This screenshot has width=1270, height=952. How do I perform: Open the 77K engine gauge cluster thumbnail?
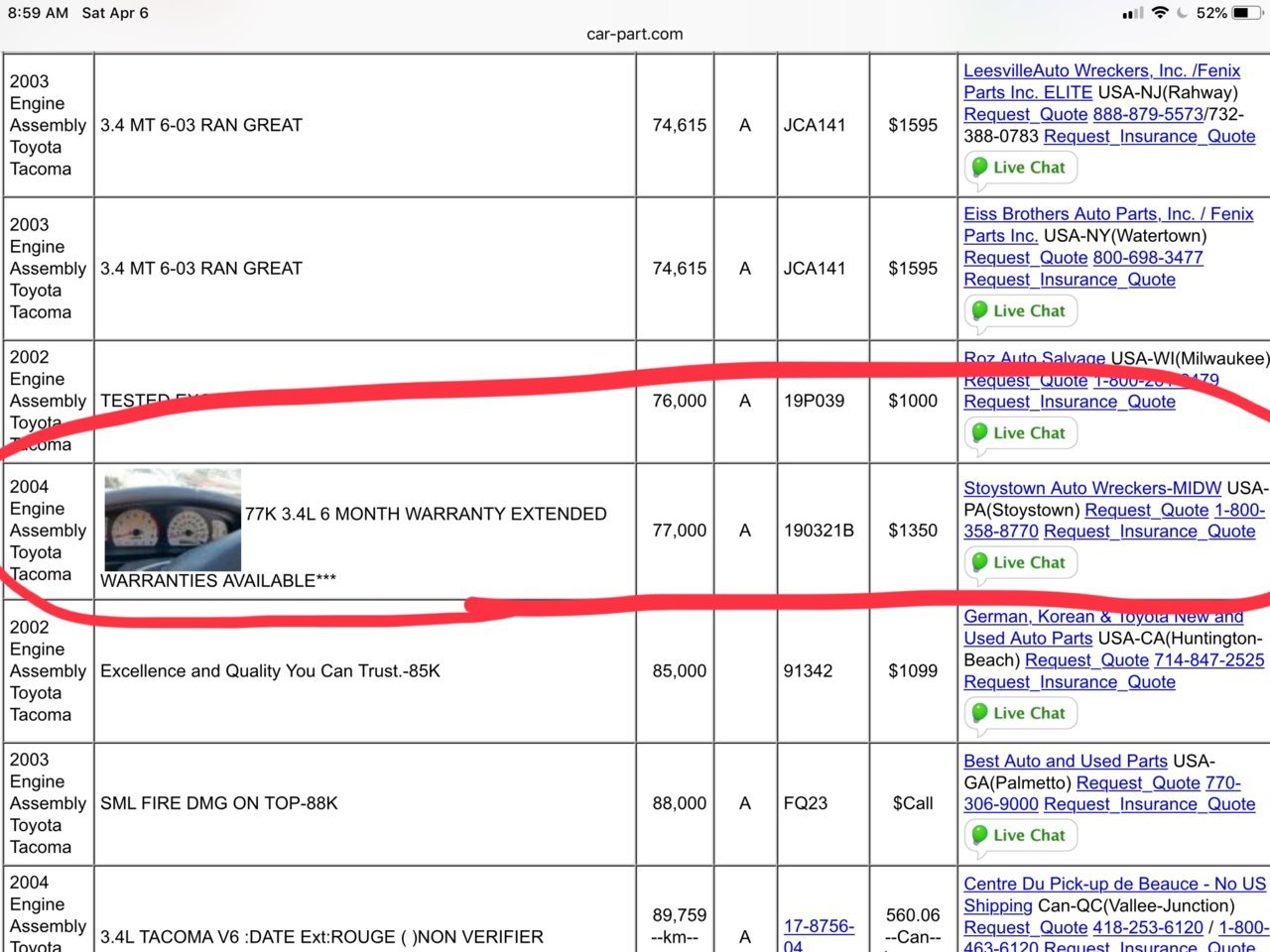coord(173,520)
